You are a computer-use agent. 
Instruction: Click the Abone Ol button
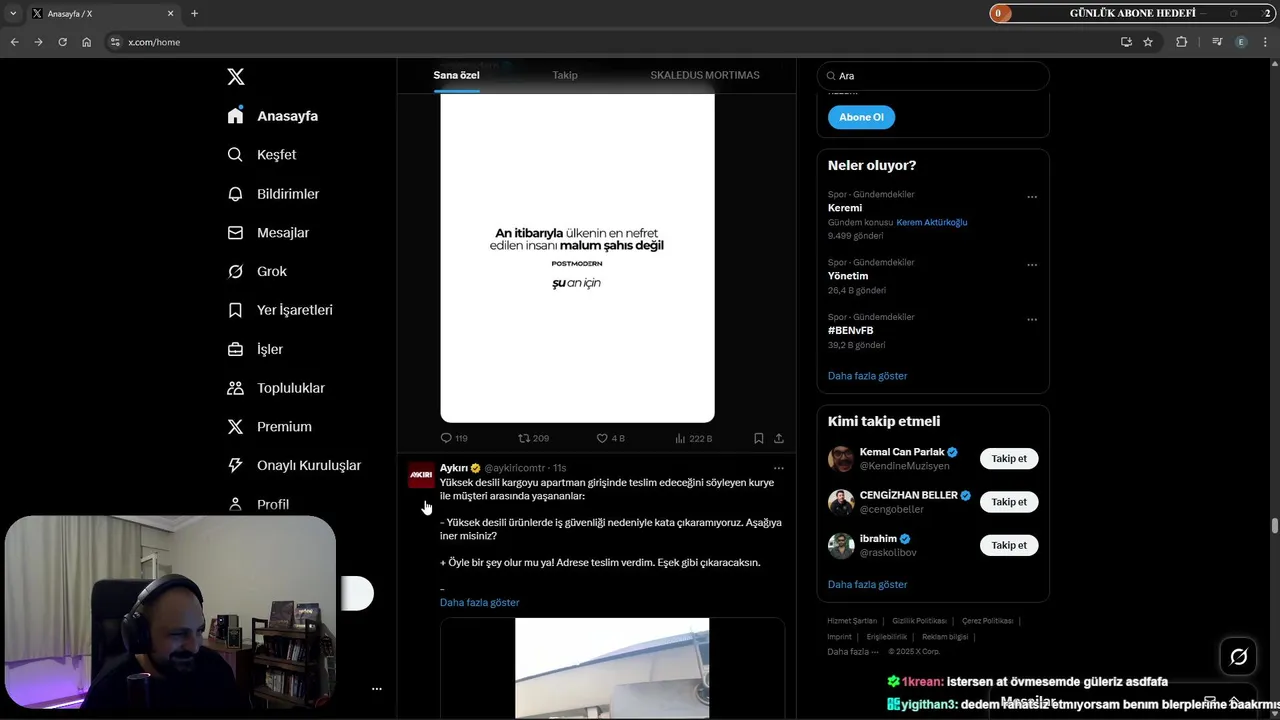coord(861,117)
